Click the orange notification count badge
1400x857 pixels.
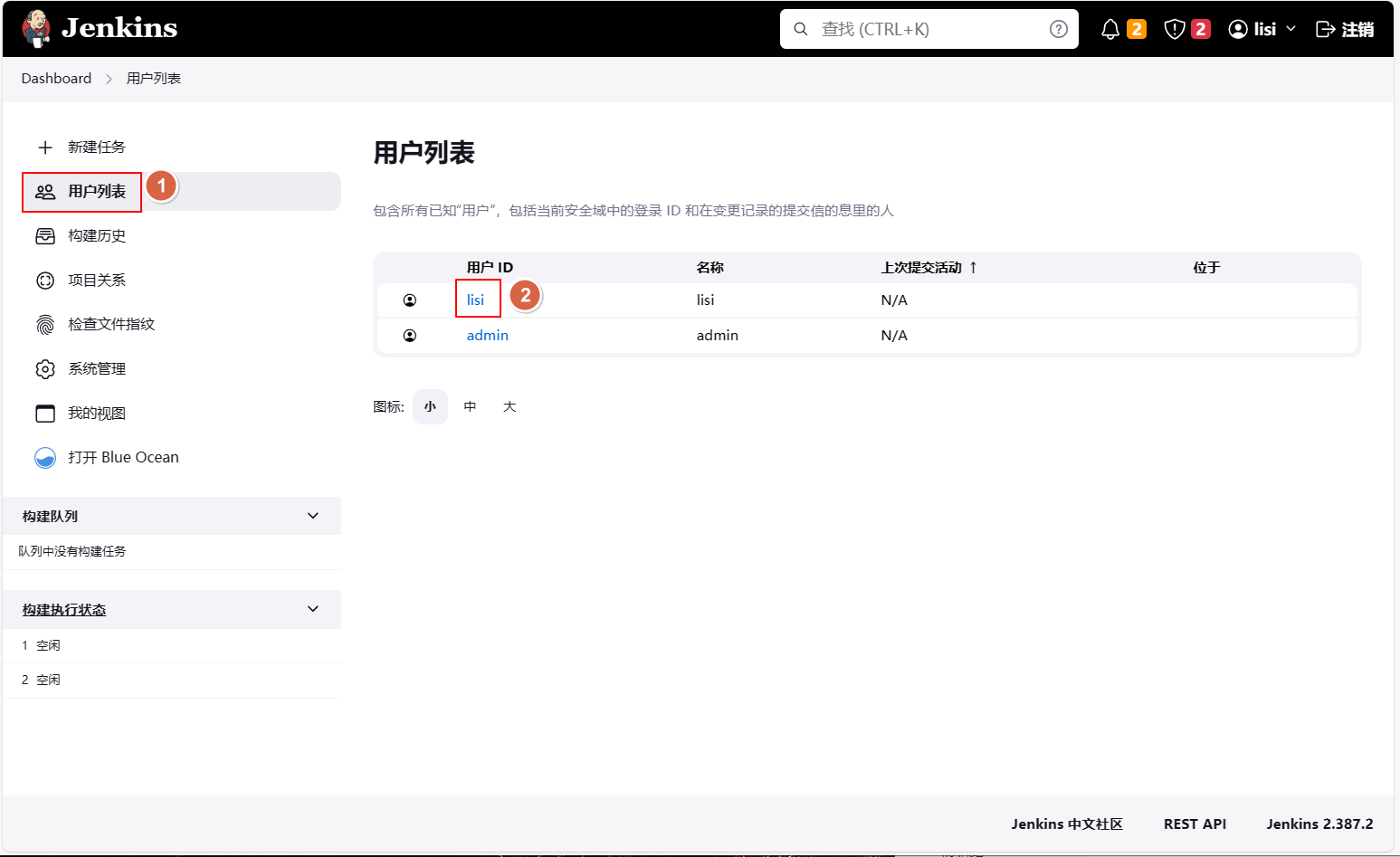tap(1137, 29)
